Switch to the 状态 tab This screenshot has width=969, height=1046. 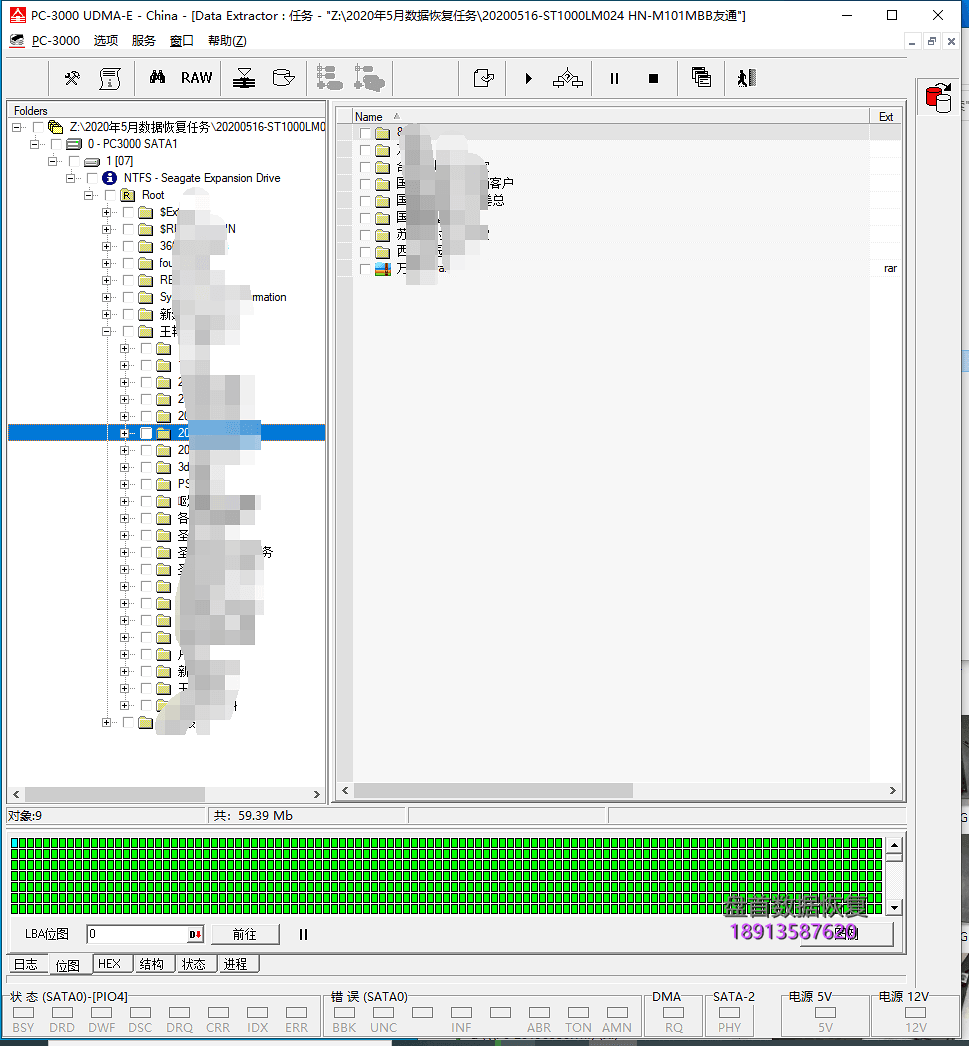pos(194,964)
